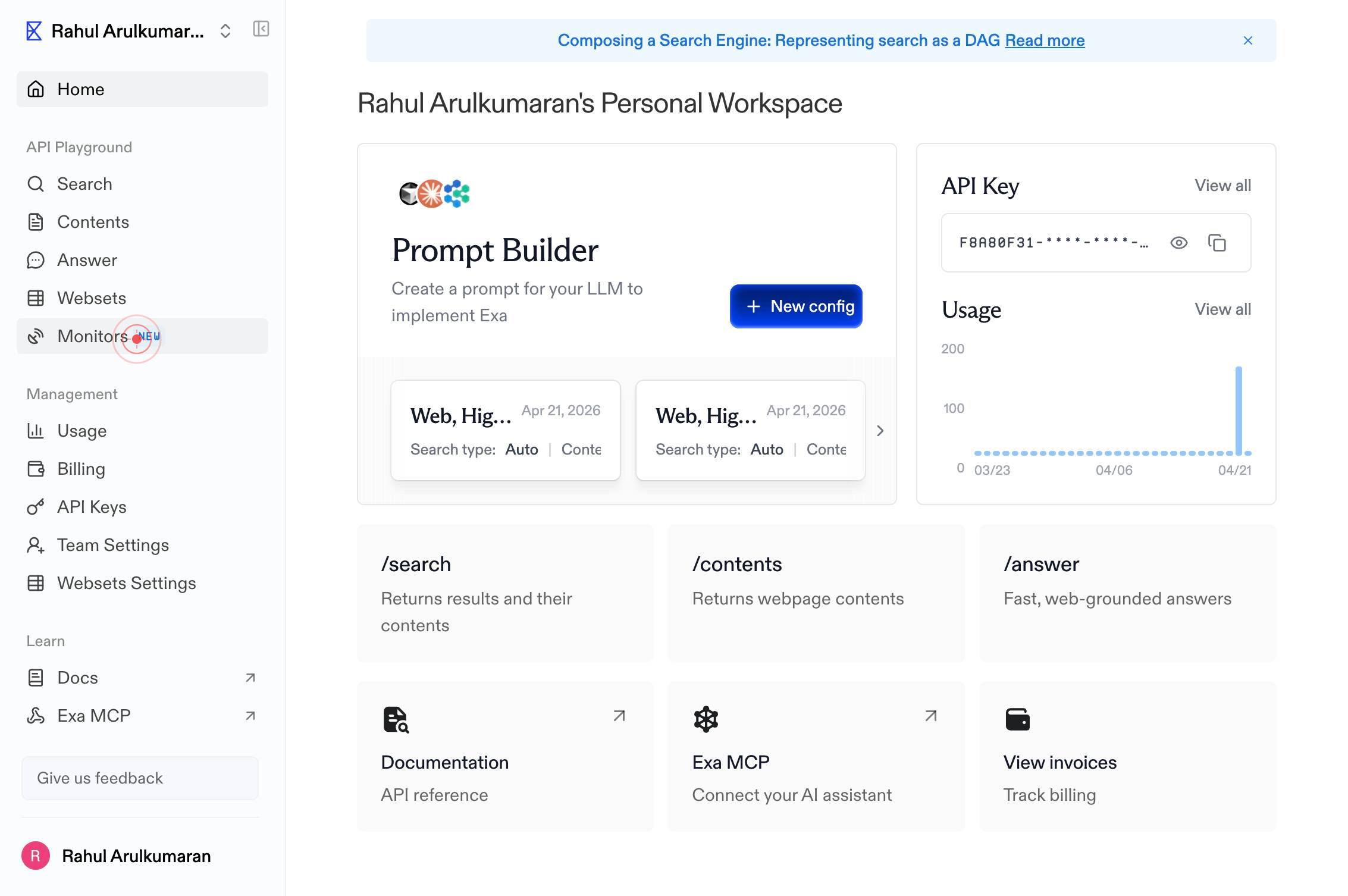This screenshot has height=896, width=1348.
Task: Click the Docs sidebar external arrow icon
Action: (250, 678)
